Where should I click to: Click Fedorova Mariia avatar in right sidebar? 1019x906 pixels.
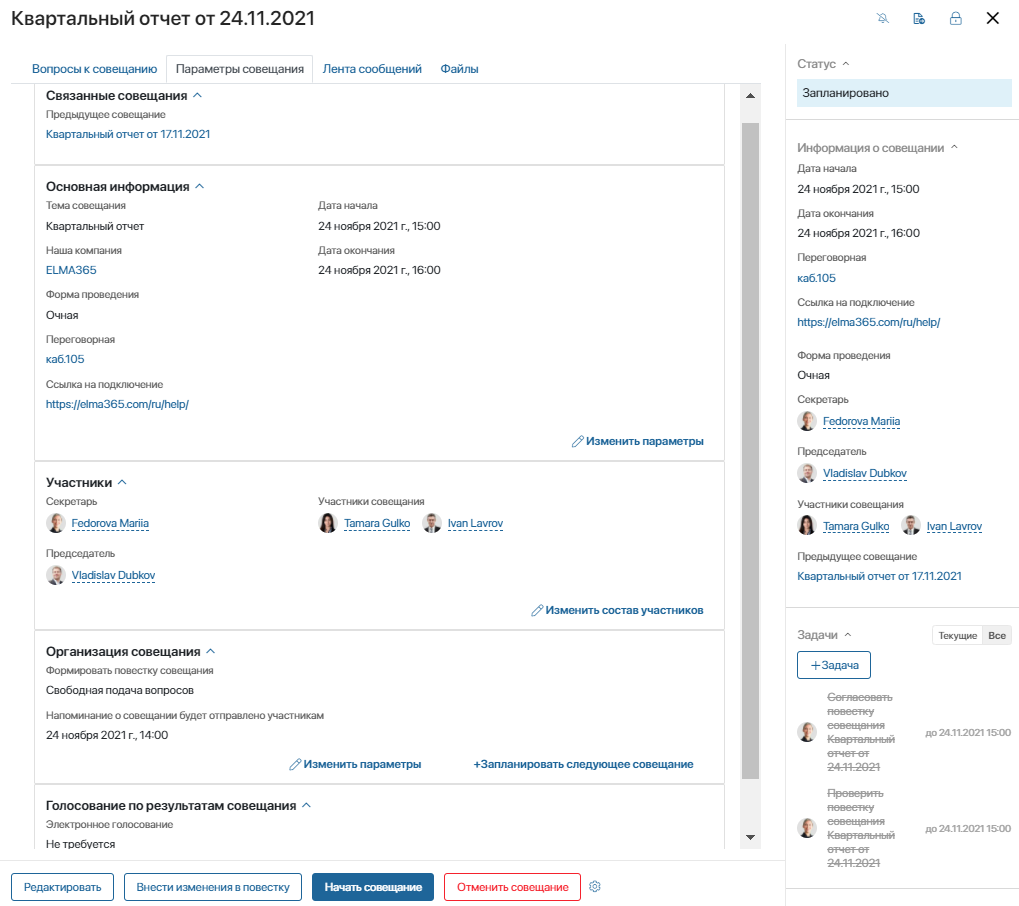(807, 421)
